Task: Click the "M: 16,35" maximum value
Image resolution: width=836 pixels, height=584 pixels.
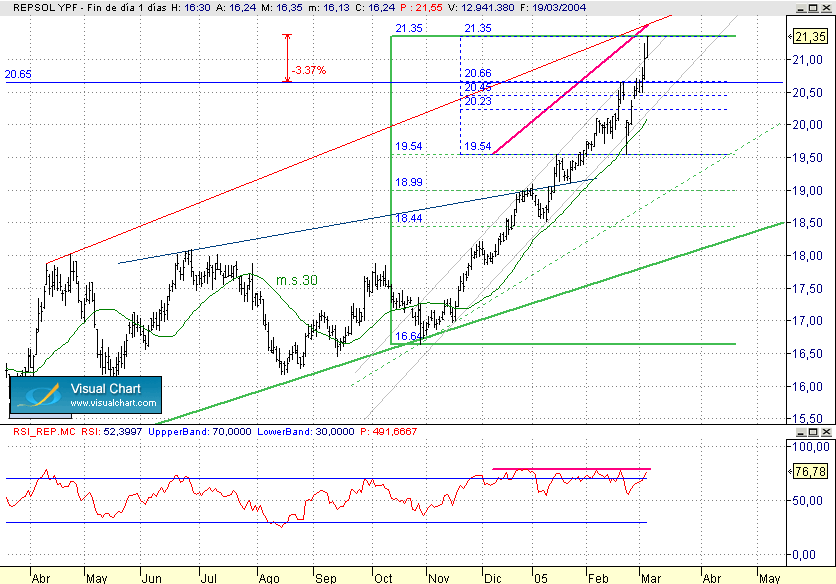Action: (x=283, y=8)
